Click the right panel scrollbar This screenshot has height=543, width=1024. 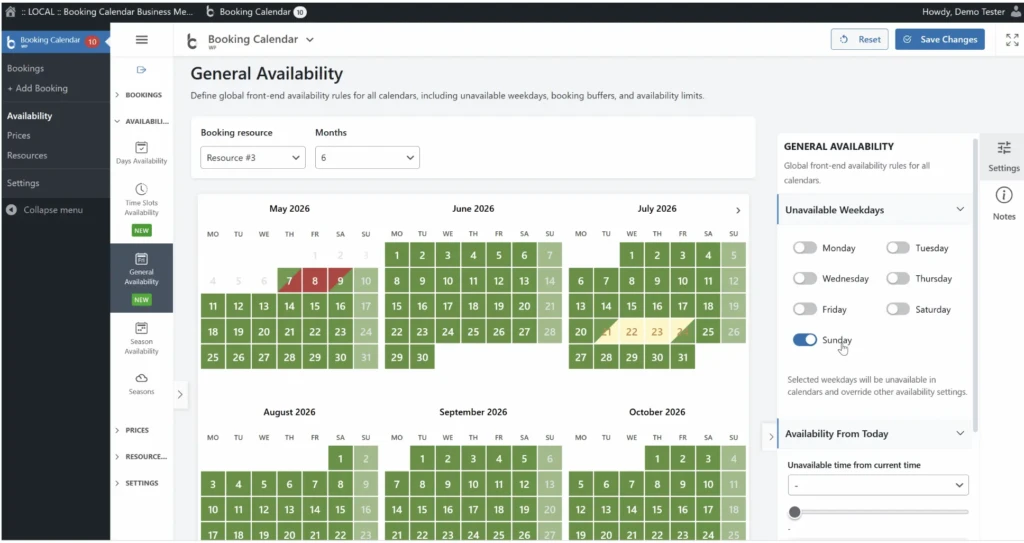(975, 284)
